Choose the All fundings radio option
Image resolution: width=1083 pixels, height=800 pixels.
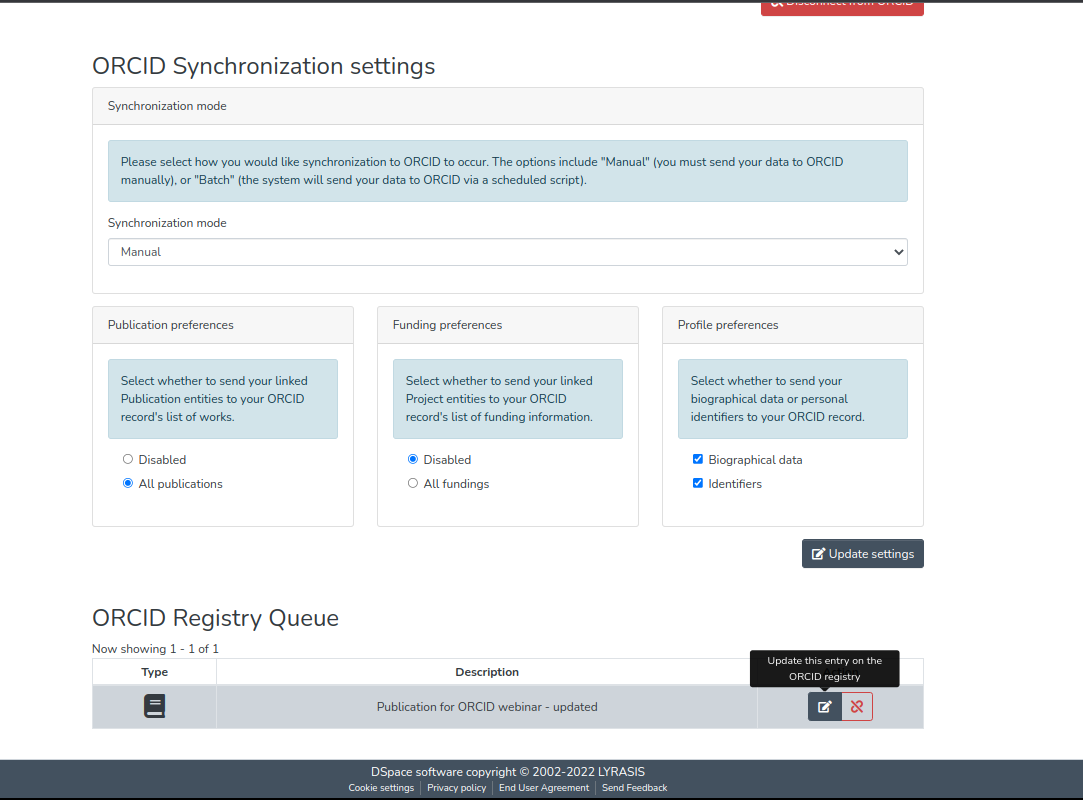[x=413, y=484]
